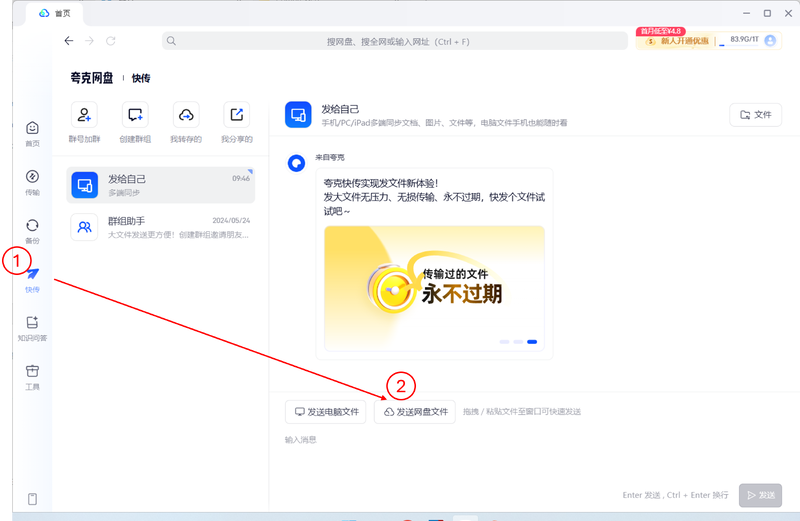Open the 永不过期 promo image
This screenshot has height=521, width=800.
pos(434,288)
